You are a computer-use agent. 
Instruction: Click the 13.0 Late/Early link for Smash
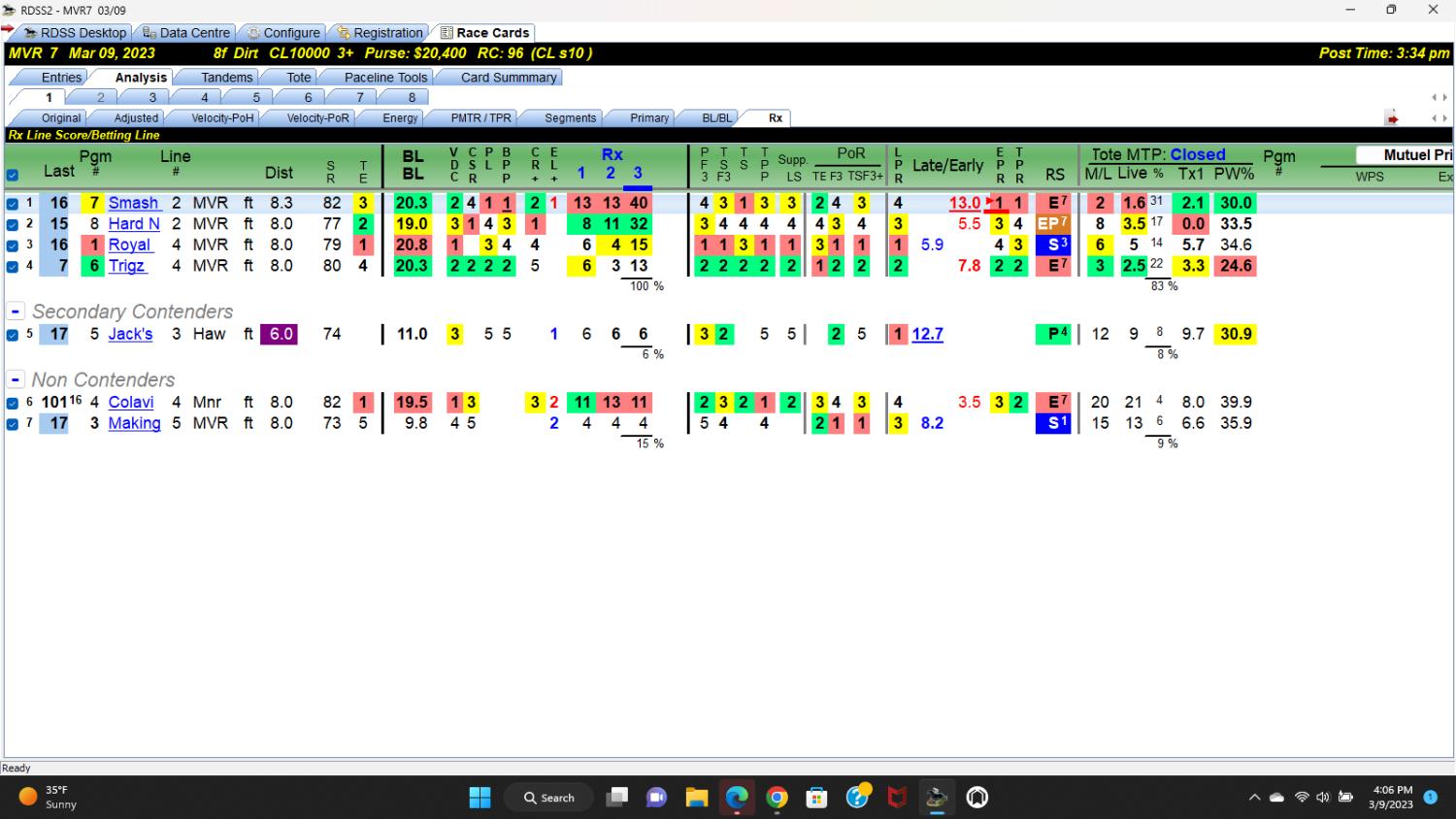(x=964, y=203)
